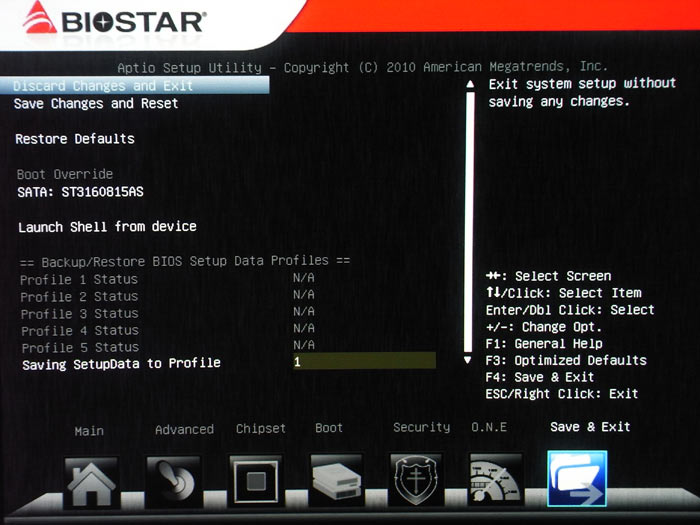Switch to the O.N.E tab label
700x525 pixels.
tap(489, 427)
